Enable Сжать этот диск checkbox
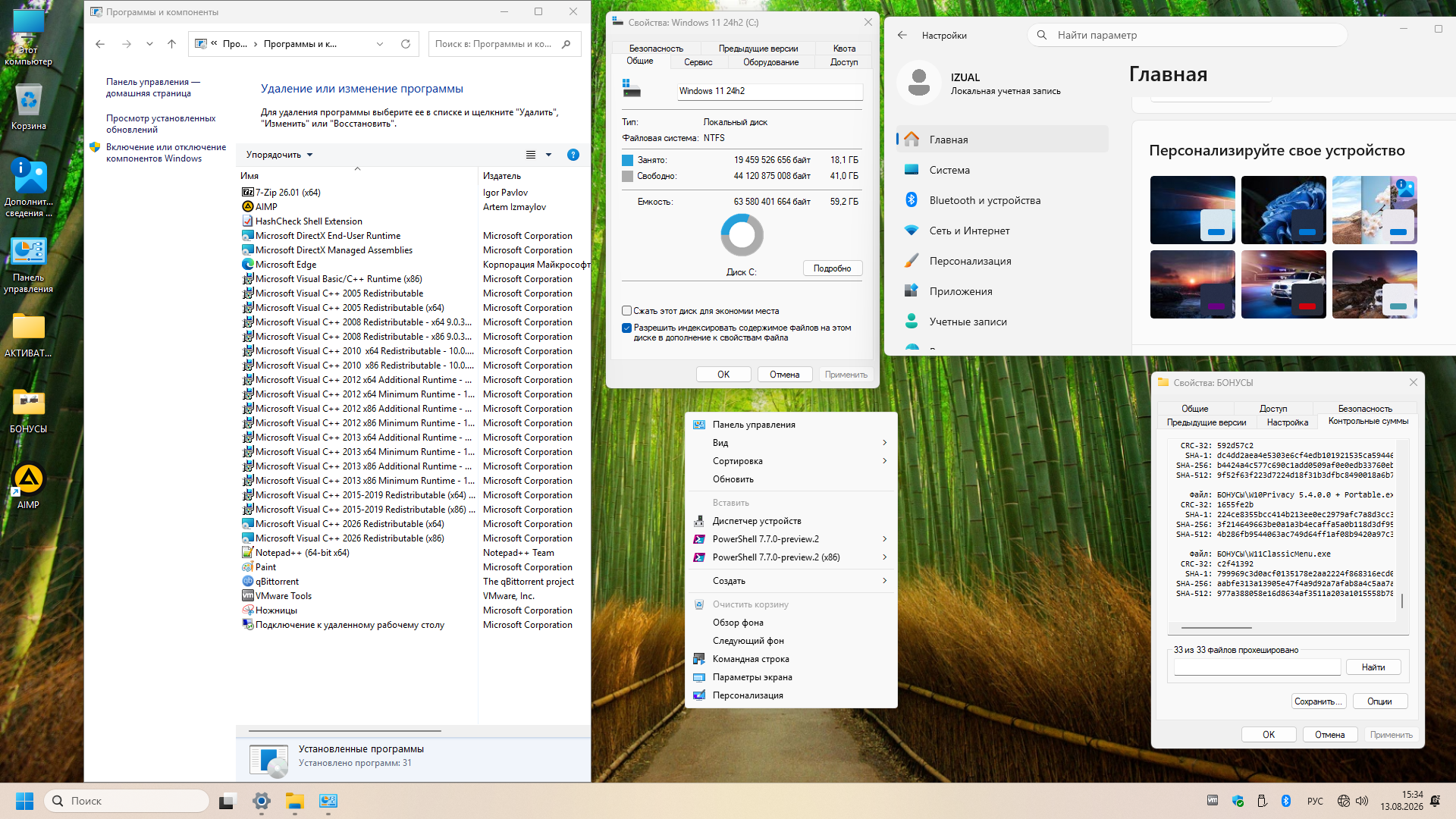Screen dimensions: 1456x819 click(x=626, y=311)
